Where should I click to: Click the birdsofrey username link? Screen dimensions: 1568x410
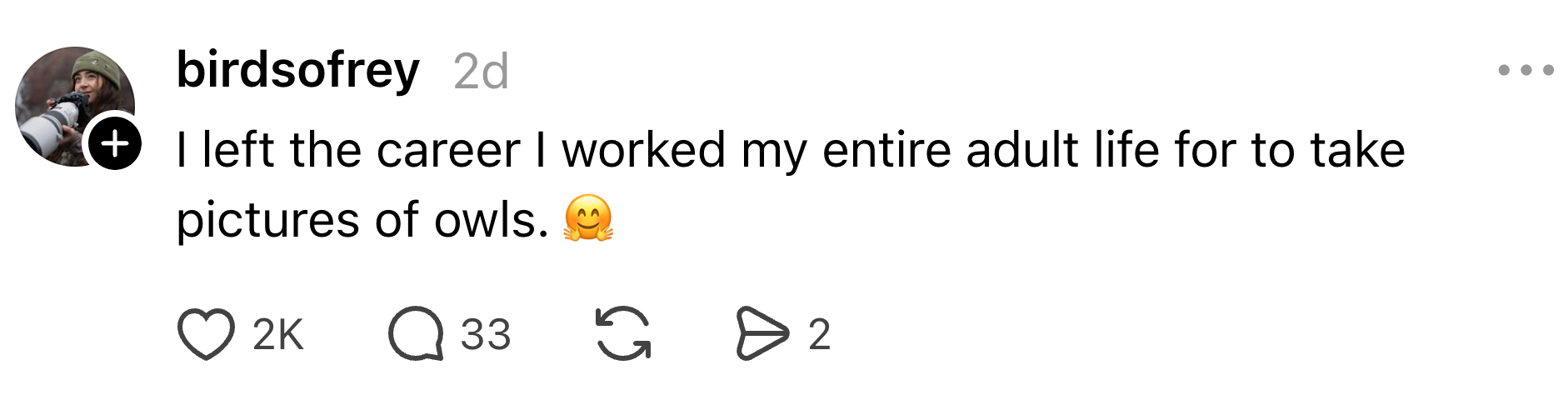point(297,70)
